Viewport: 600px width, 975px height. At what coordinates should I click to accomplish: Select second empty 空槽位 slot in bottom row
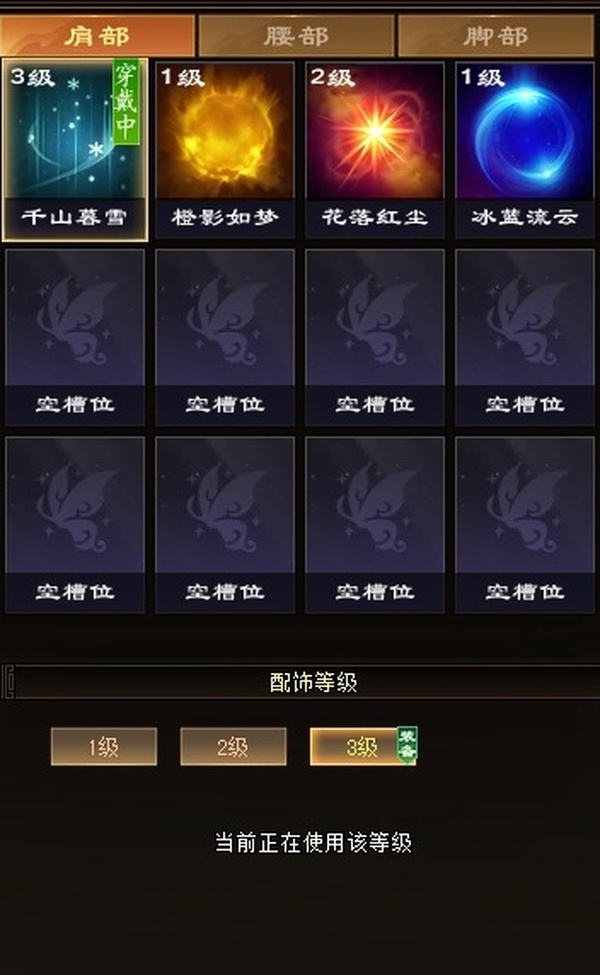(x=224, y=525)
